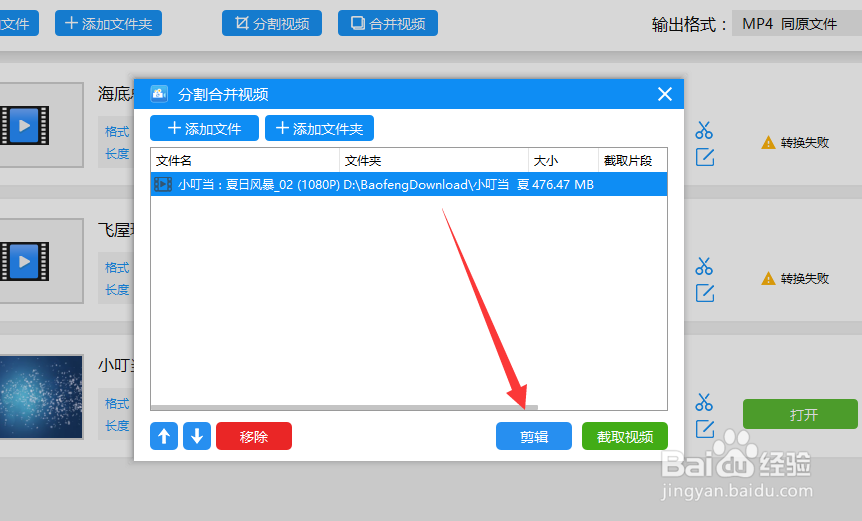Click the green 打开 button

point(800,414)
